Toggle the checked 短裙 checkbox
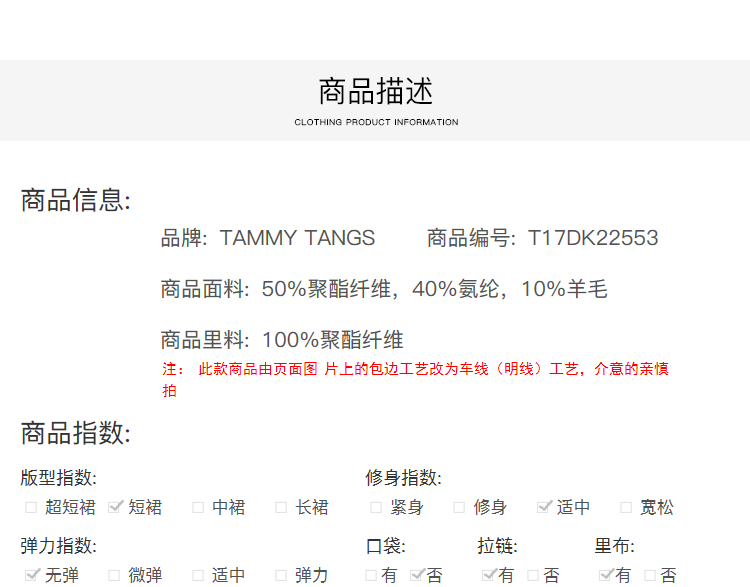The image size is (750, 587). [x=115, y=508]
